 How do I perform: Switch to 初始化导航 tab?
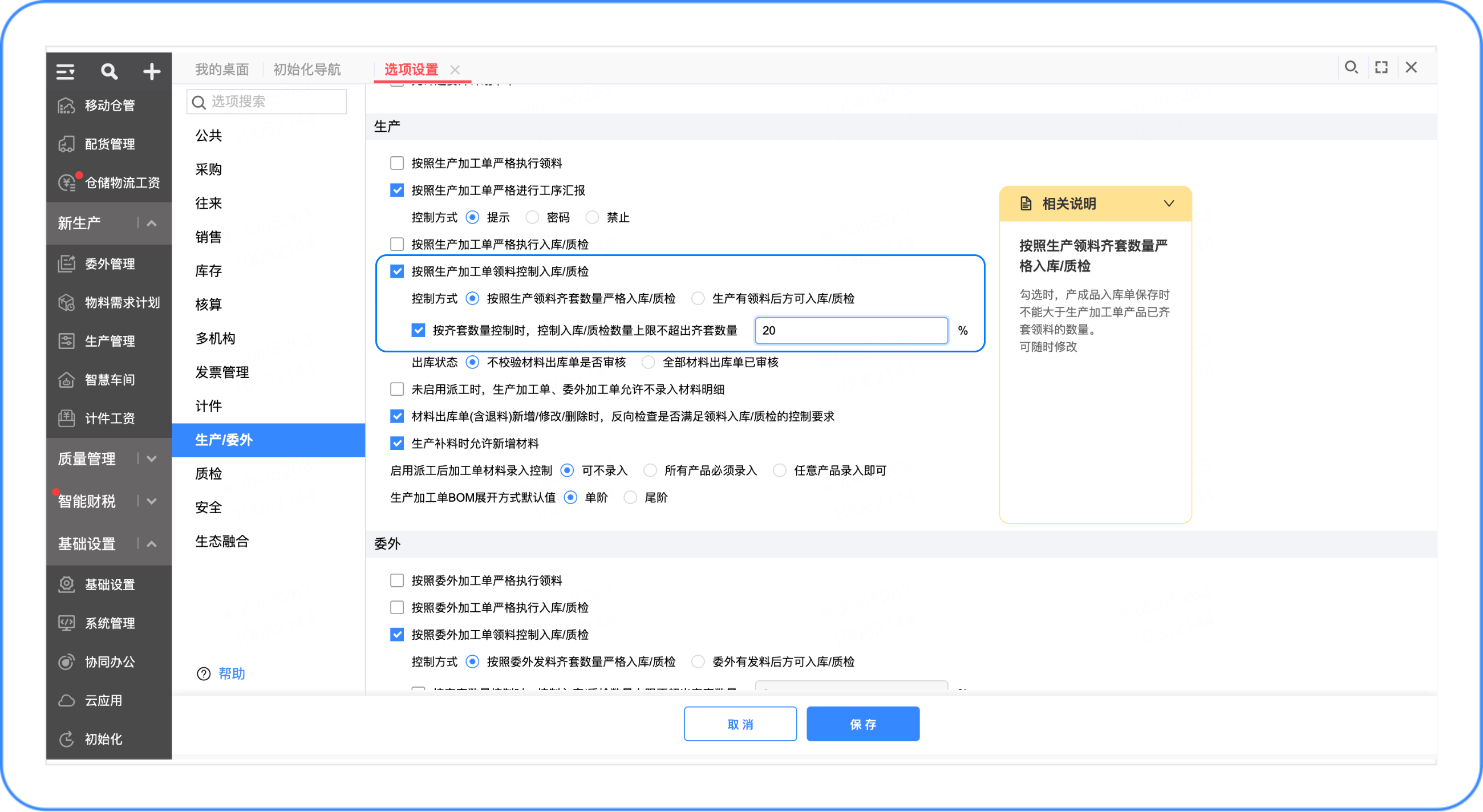click(307, 70)
